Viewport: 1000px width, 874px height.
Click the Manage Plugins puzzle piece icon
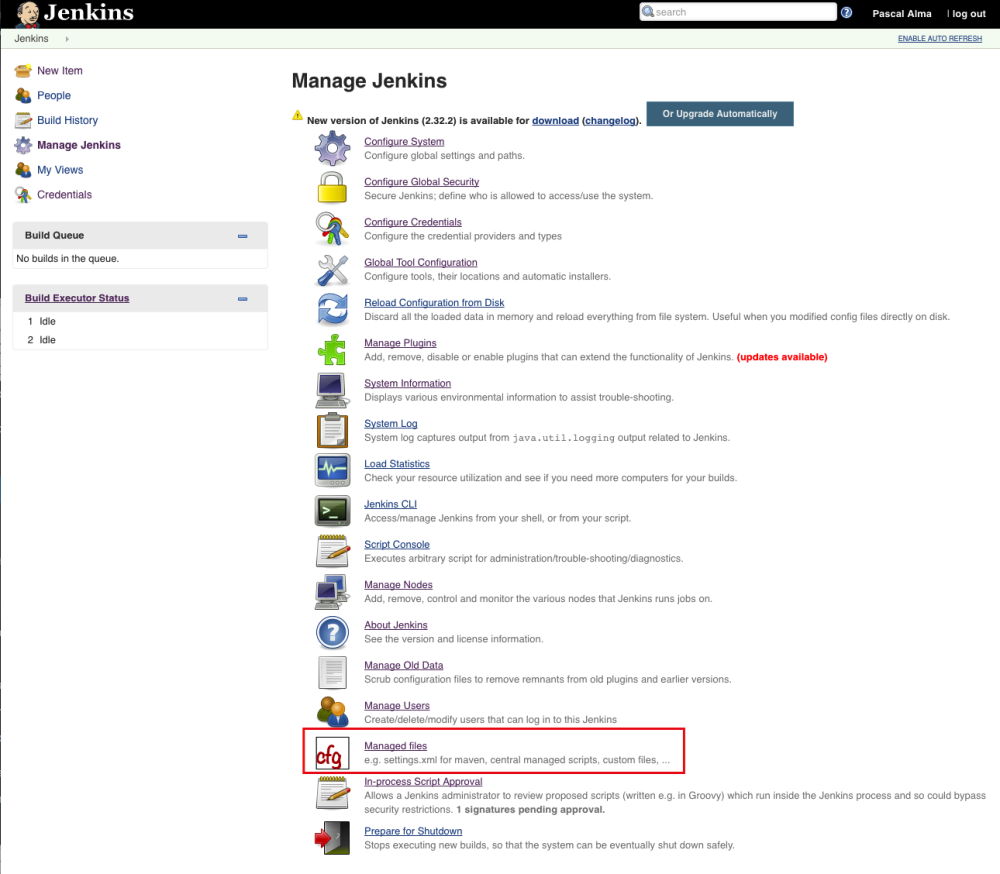click(x=332, y=350)
